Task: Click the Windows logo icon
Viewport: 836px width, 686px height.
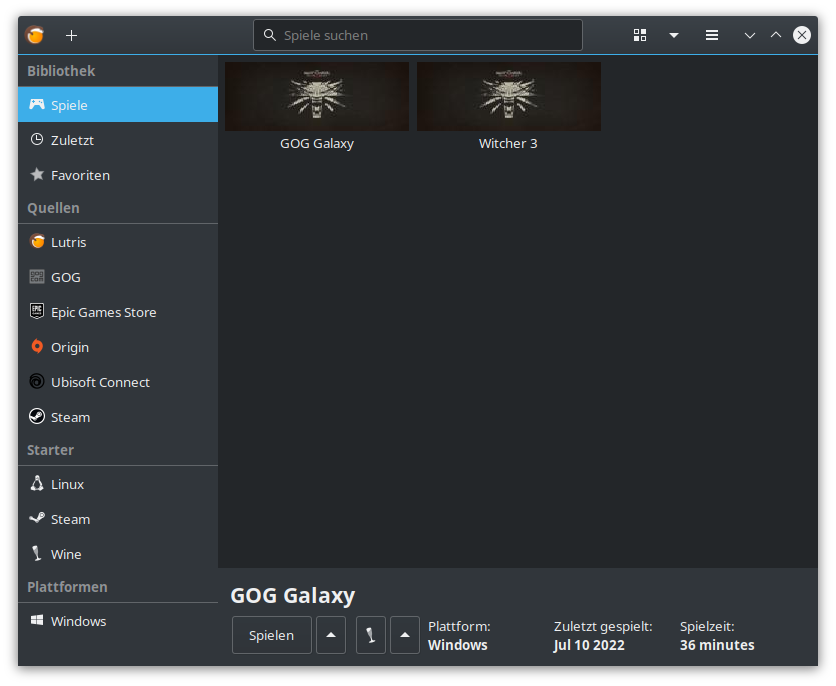Action: pos(37,620)
